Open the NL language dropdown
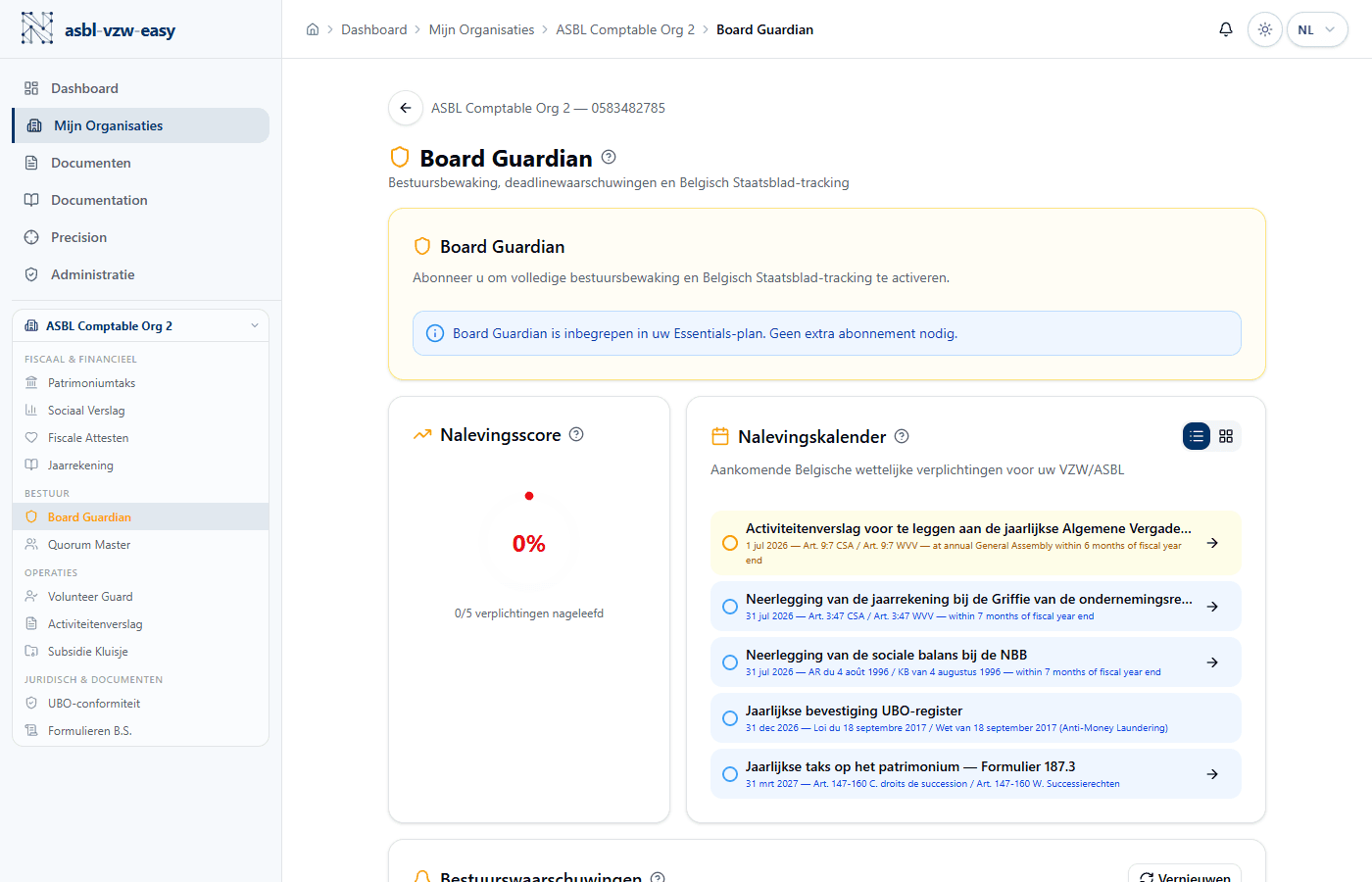Screen dimensions: 1372x882 [1316, 29]
